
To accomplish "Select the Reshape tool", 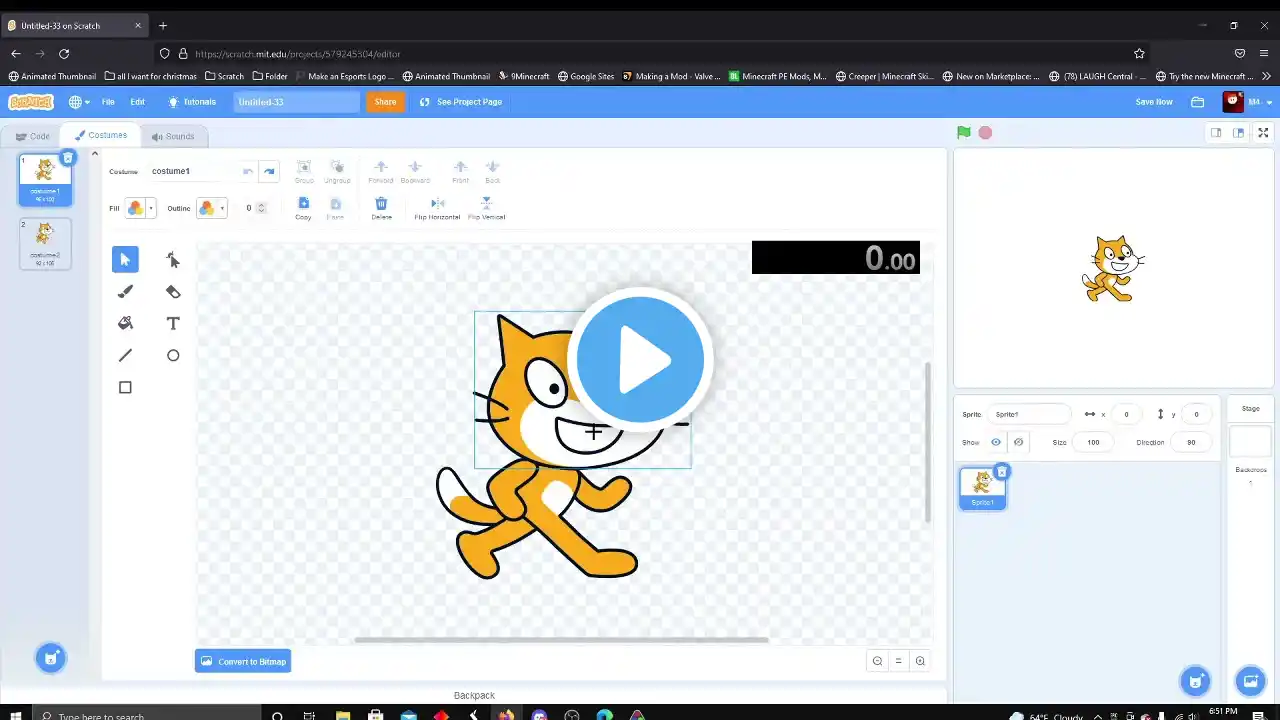I will [x=173, y=260].
